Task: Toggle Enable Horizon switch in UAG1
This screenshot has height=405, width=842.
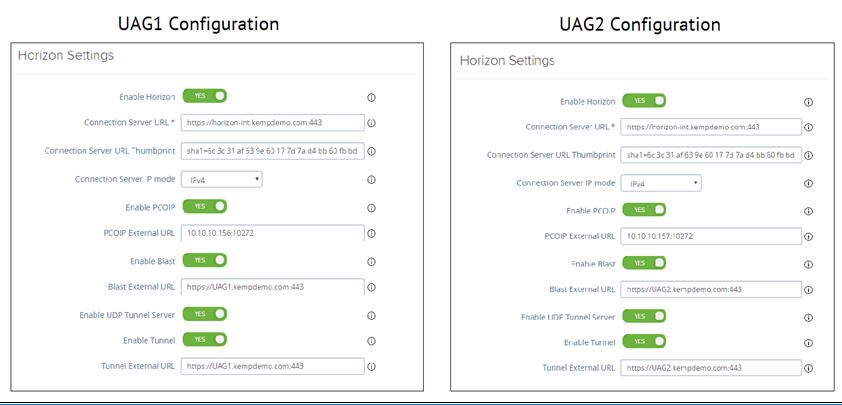Action: (205, 96)
